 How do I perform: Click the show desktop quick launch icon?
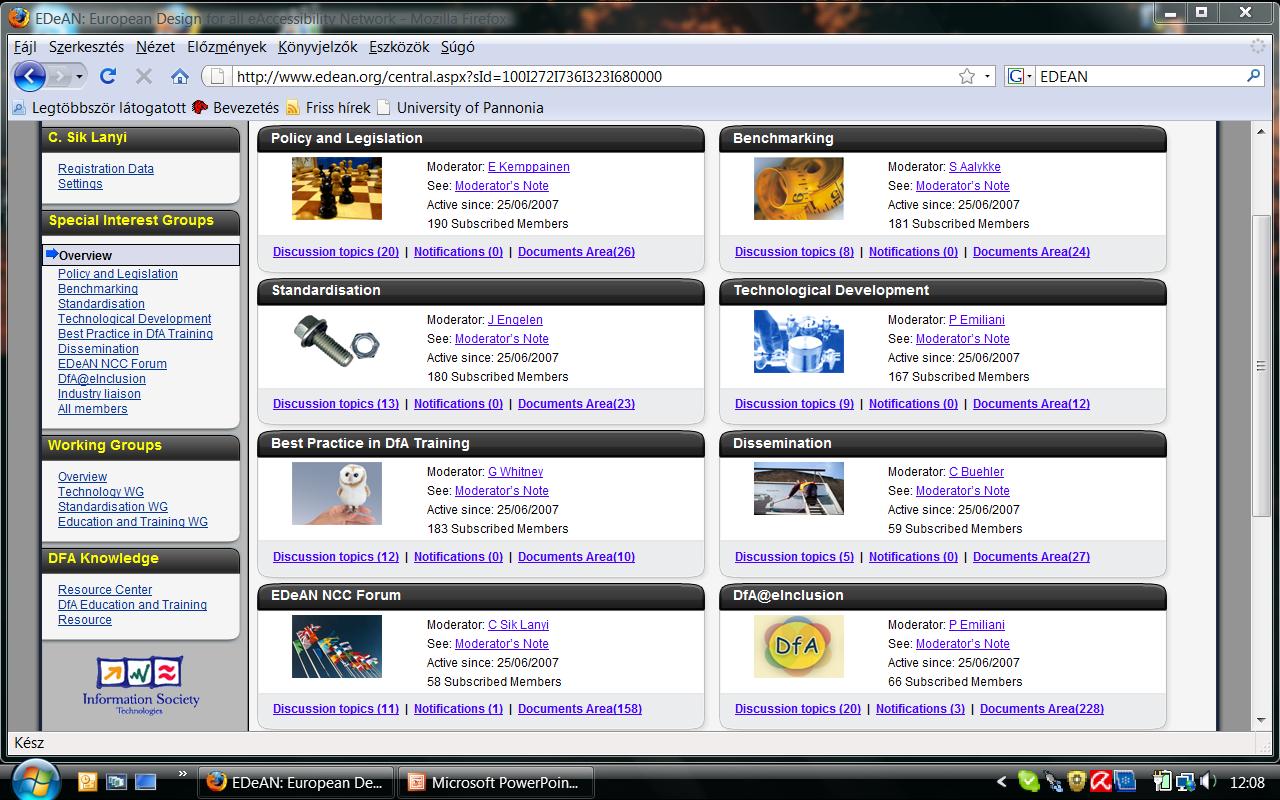pos(146,782)
